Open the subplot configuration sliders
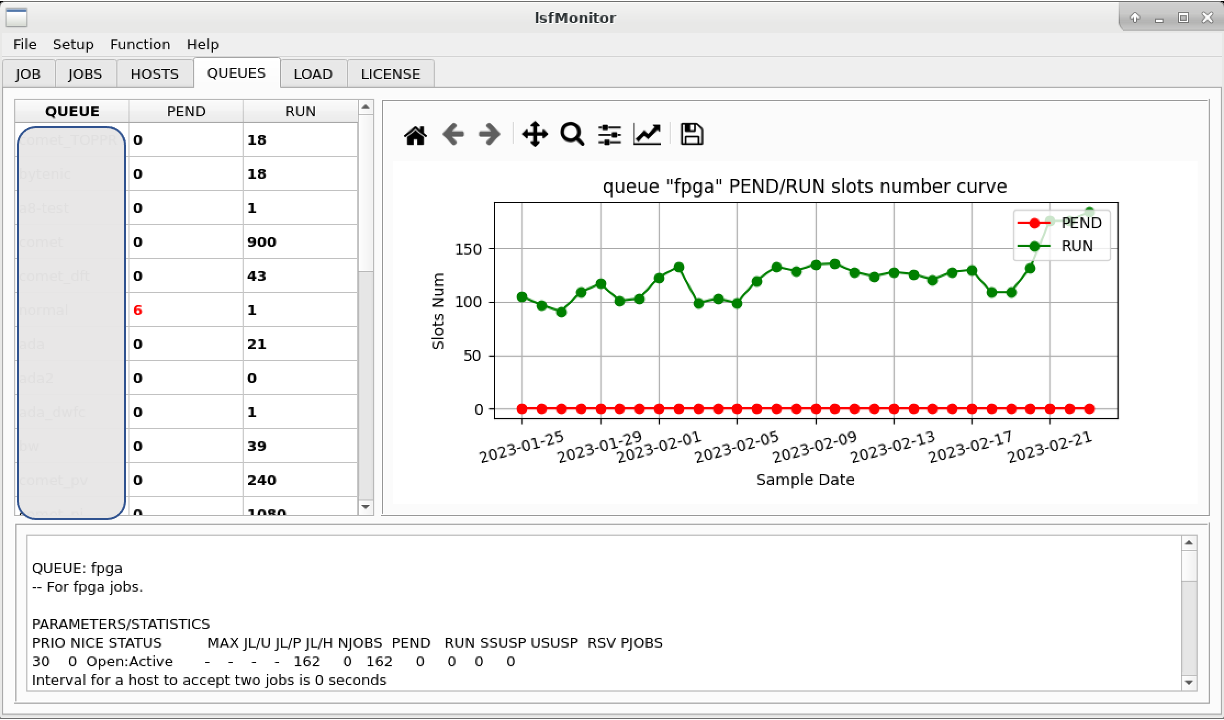The height and width of the screenshot is (720, 1224). click(x=608, y=133)
